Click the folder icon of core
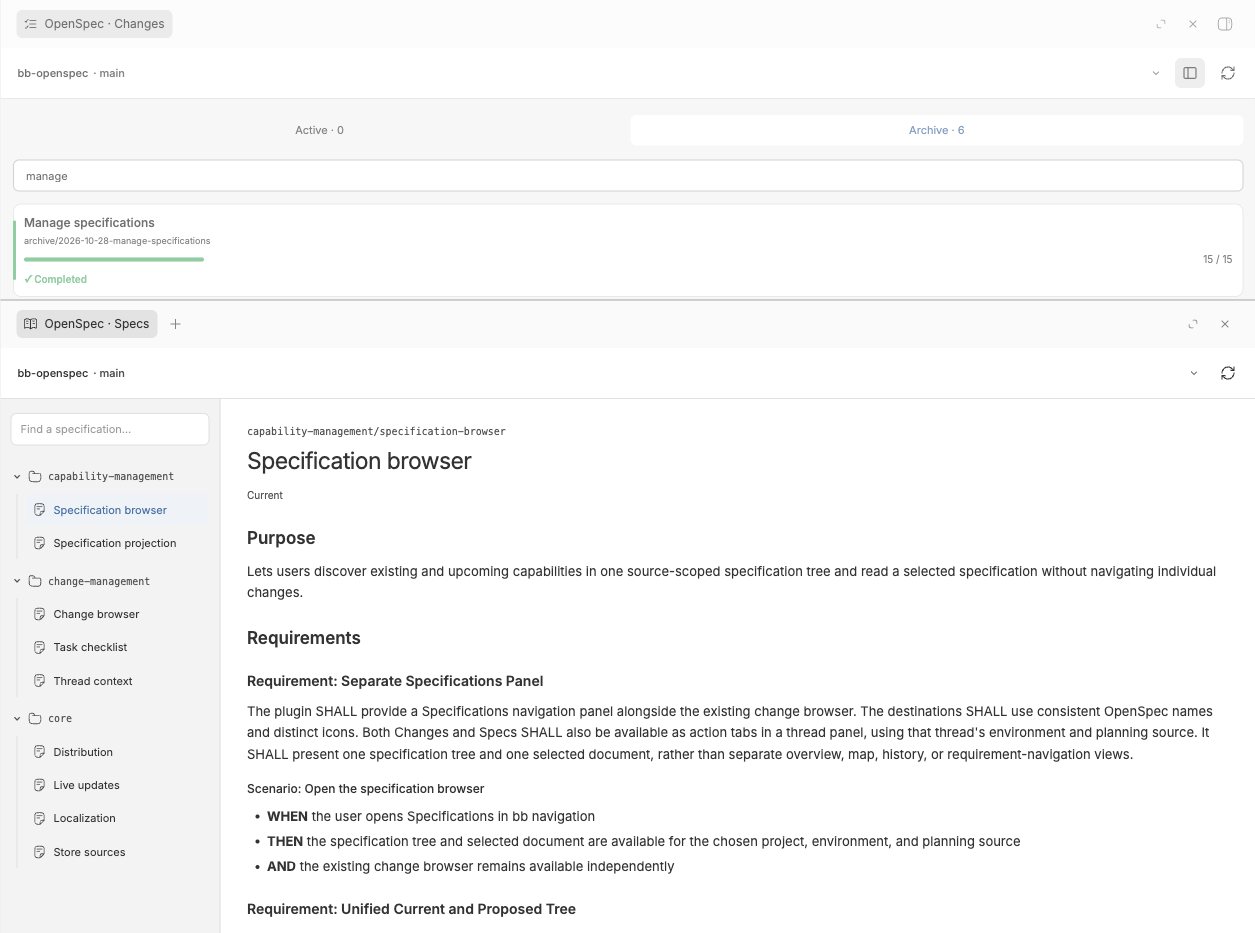Viewport: 1255px width, 933px height. coord(35,718)
